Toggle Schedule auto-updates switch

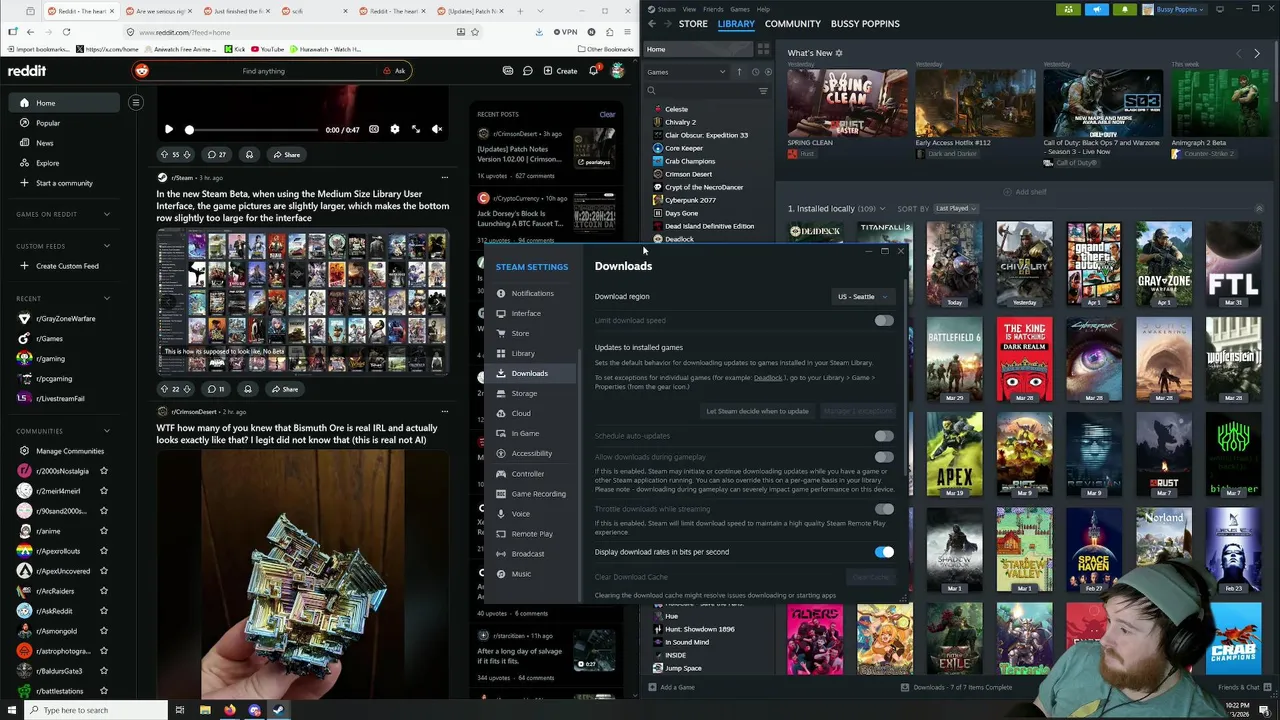click(884, 436)
